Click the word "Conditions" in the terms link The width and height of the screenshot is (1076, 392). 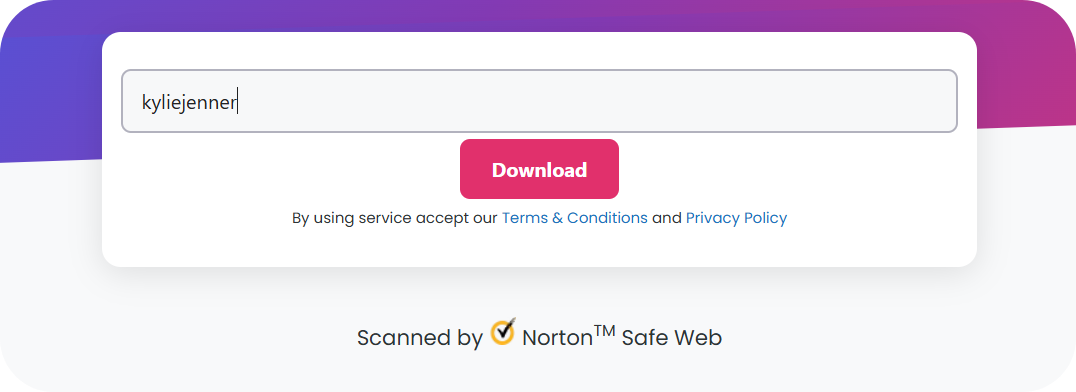(607, 218)
